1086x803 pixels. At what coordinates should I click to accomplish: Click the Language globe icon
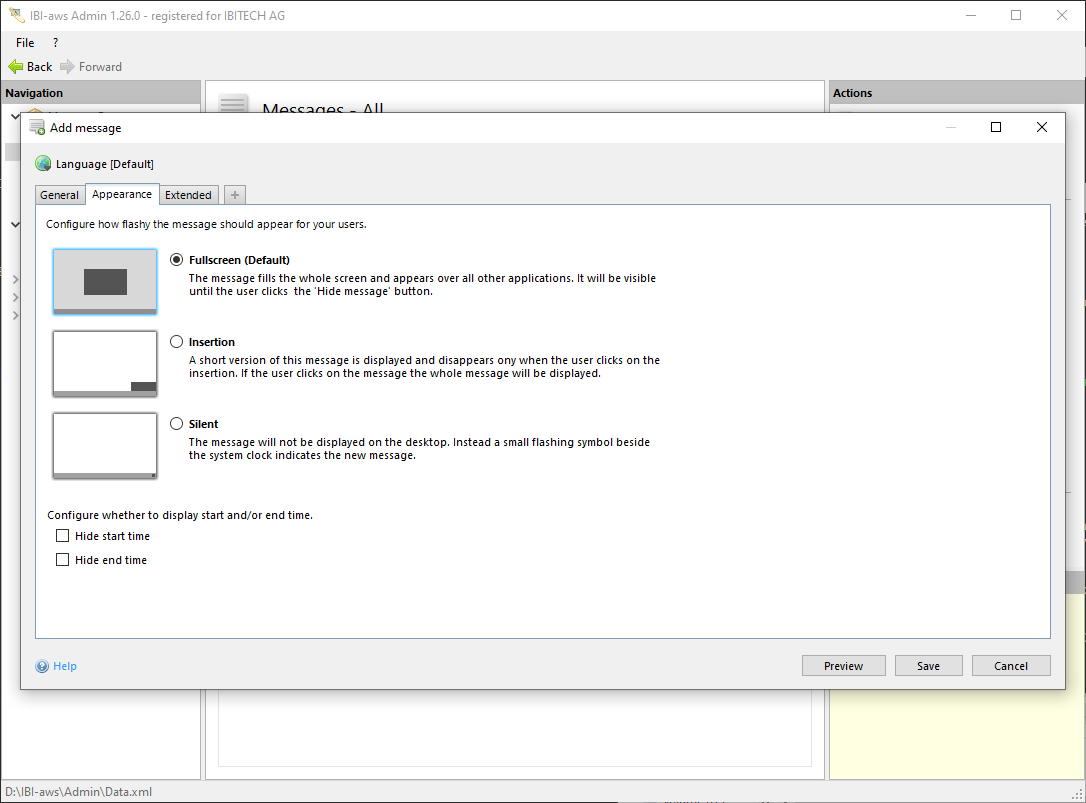(43, 164)
